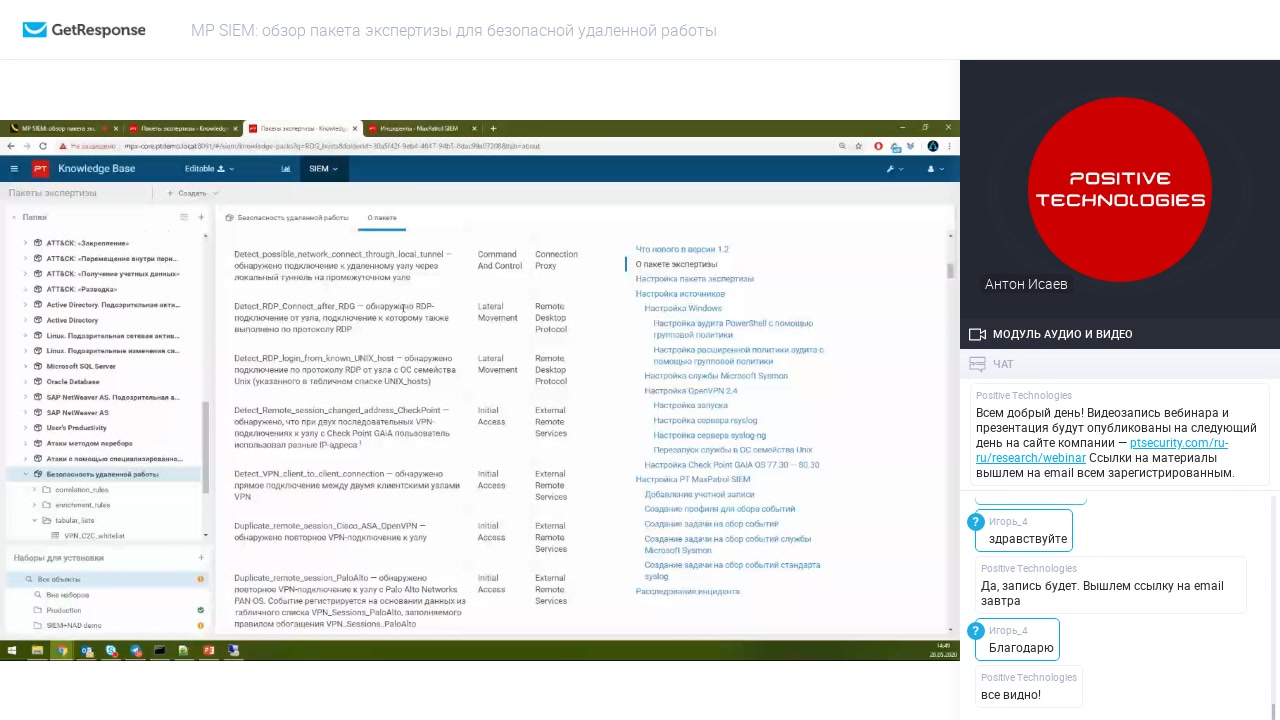Image resolution: width=1280 pixels, height=720 pixels.
Task: Select the enrichment_rules folder
Action: 82,505
